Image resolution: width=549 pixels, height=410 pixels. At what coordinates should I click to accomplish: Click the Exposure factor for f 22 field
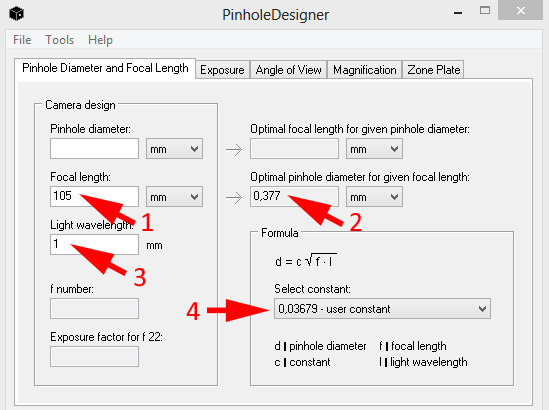pyautogui.click(x=95, y=356)
